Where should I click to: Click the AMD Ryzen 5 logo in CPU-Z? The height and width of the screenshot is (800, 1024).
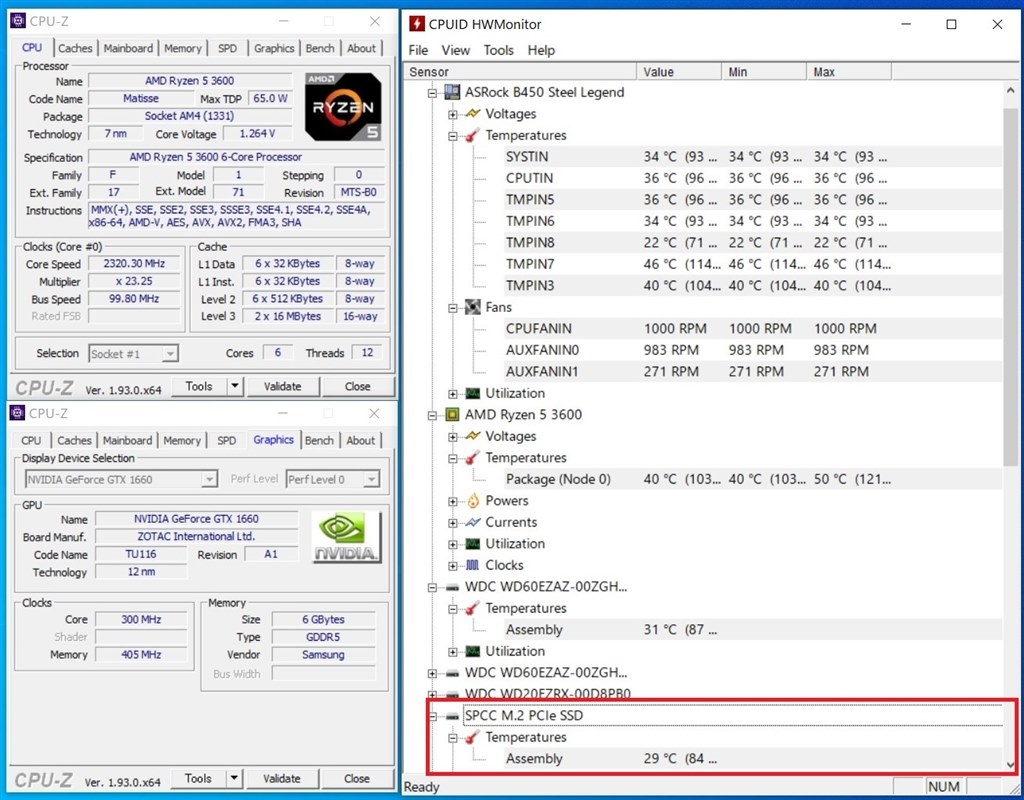342,107
